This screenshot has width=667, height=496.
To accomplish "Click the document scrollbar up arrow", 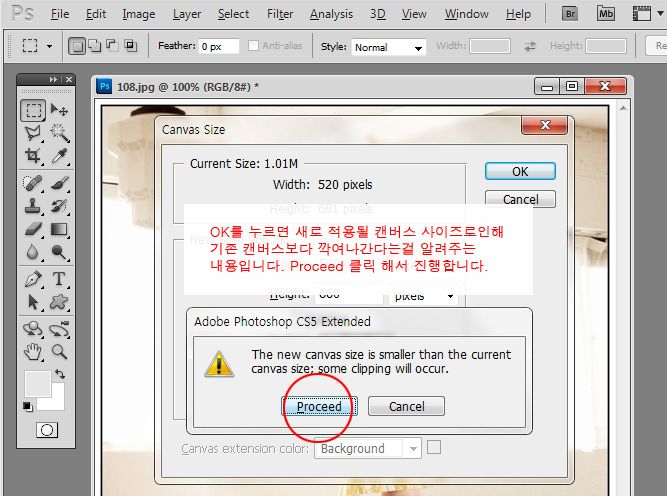I will click(x=623, y=108).
